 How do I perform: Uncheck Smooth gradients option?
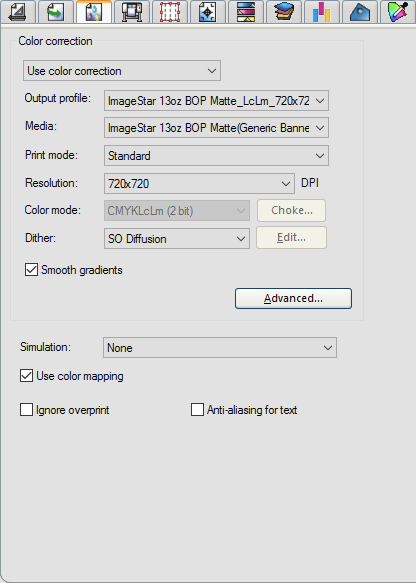pos(31,270)
